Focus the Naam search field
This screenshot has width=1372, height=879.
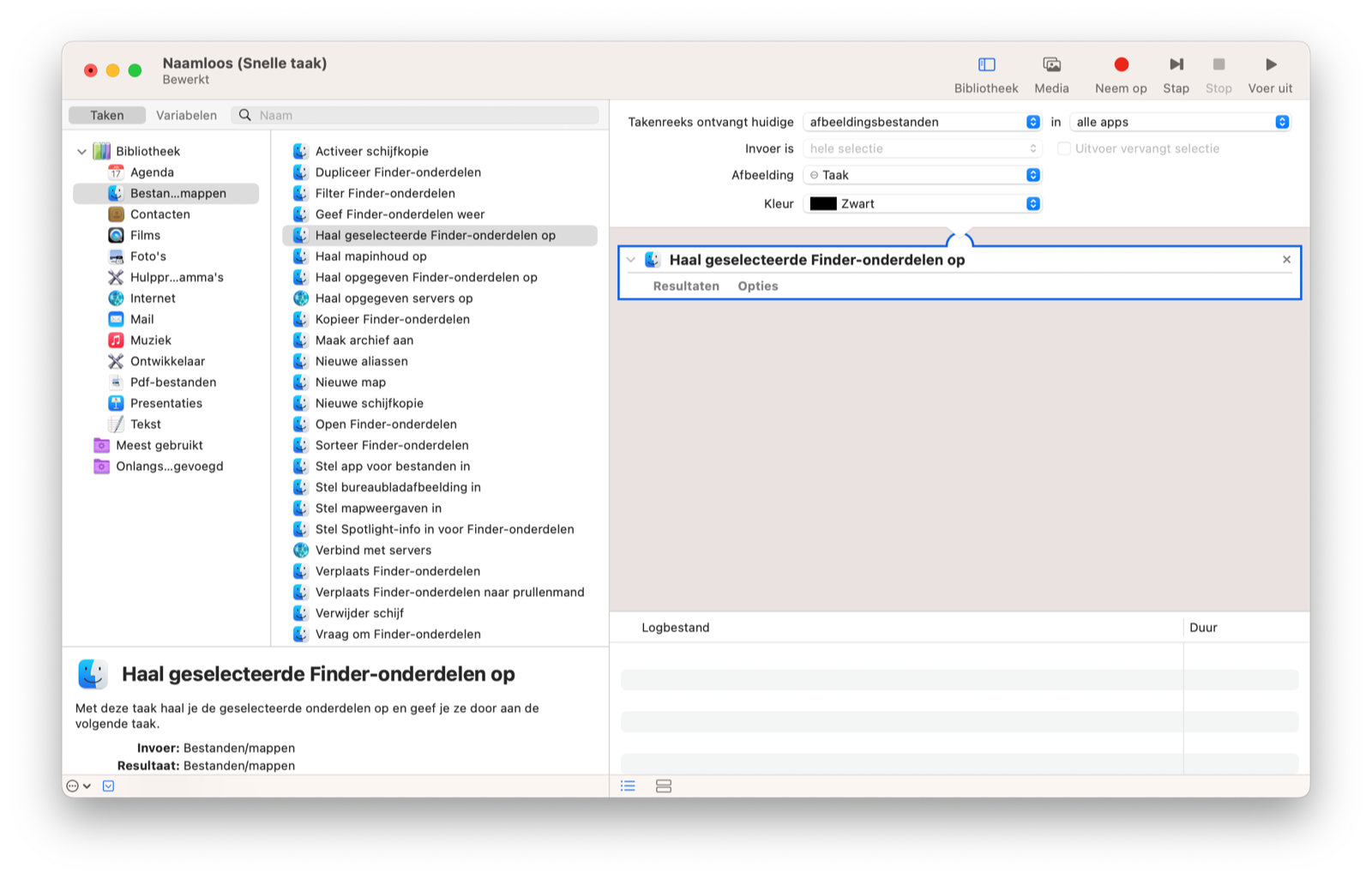tap(415, 115)
